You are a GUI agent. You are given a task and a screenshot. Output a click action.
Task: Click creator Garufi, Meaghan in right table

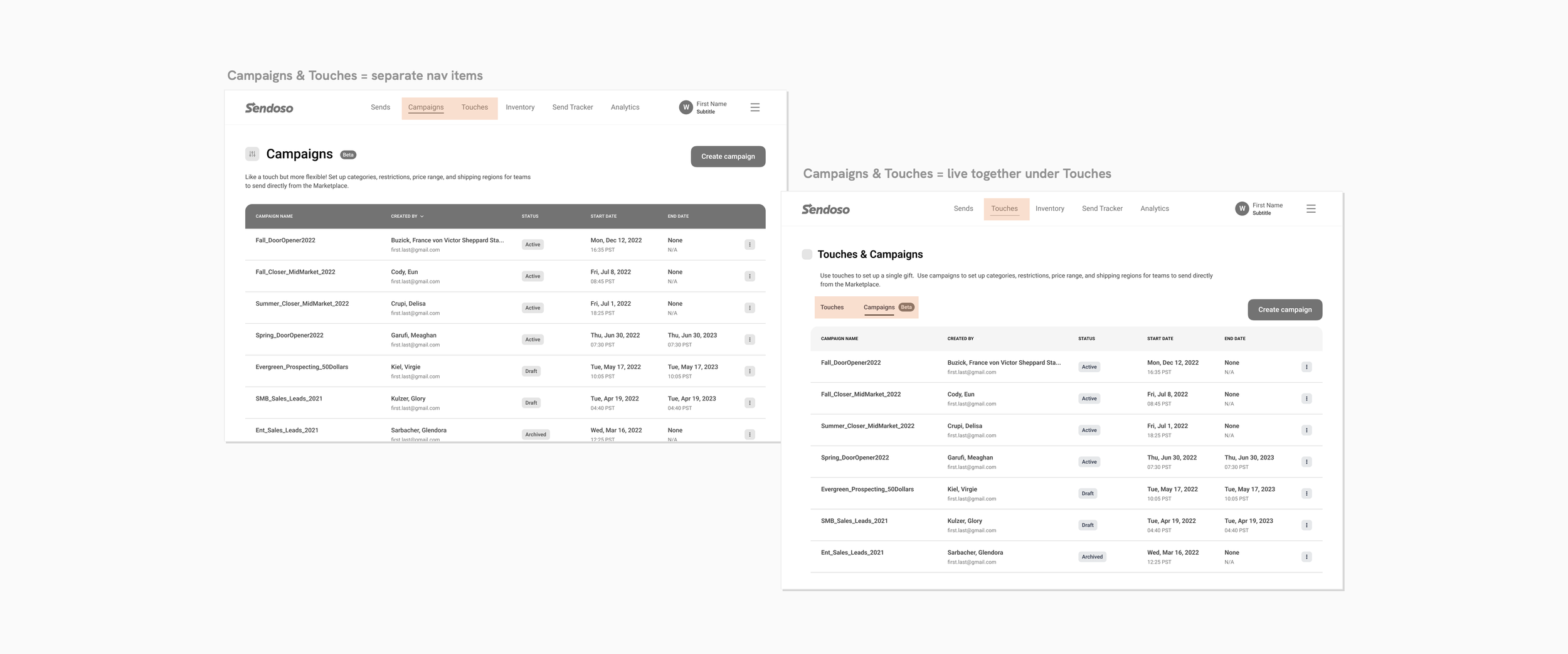pyautogui.click(x=970, y=458)
